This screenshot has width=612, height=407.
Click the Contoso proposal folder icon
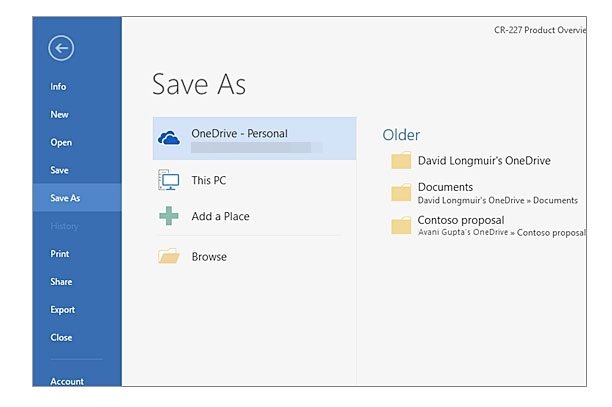(x=401, y=226)
